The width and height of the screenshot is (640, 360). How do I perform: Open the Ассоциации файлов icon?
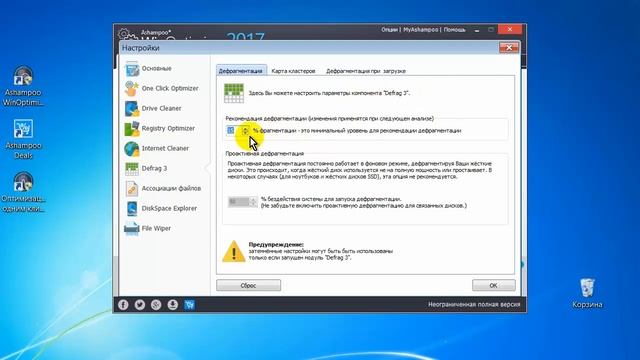click(132, 189)
